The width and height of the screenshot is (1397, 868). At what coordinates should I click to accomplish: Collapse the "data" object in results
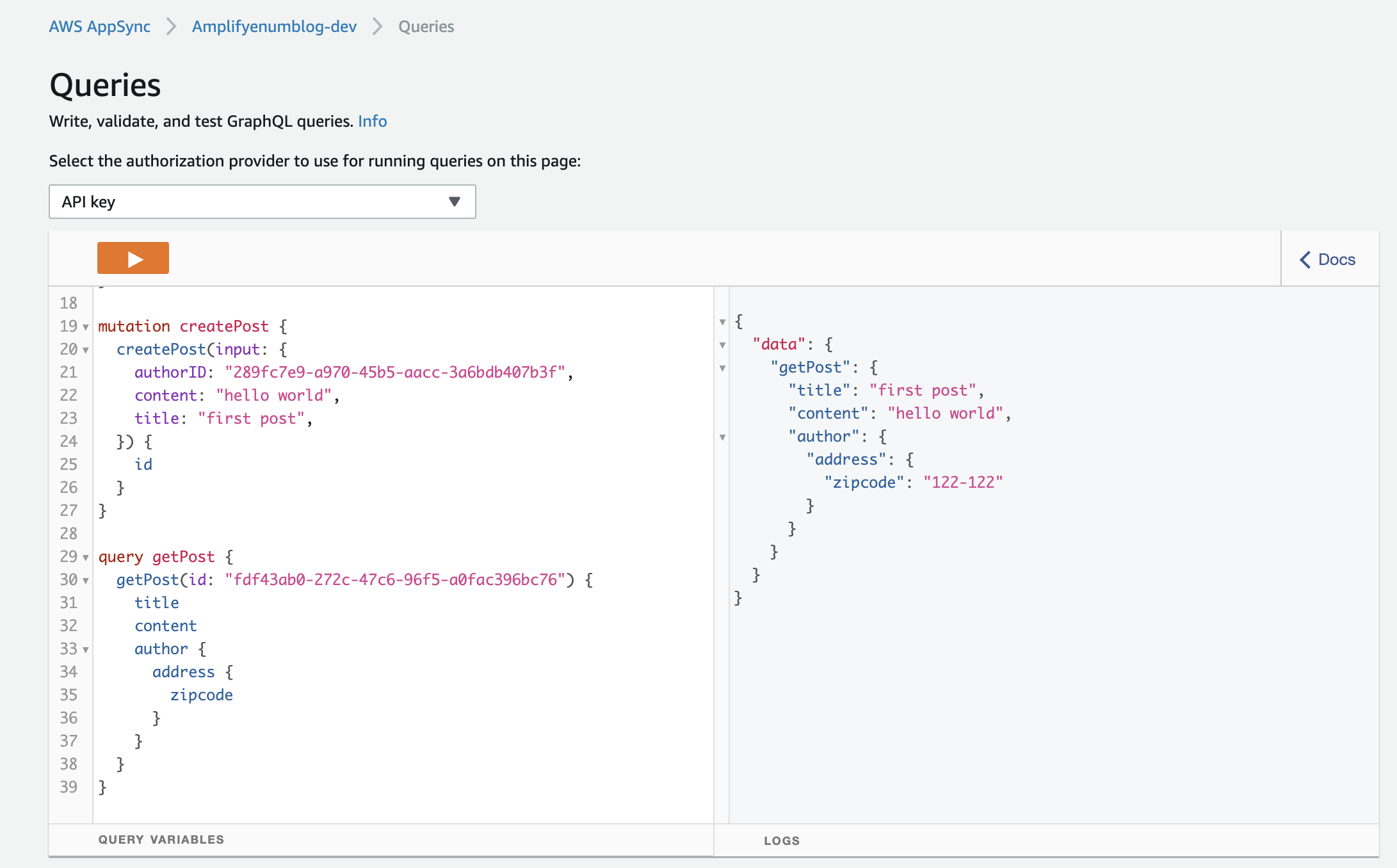point(722,345)
